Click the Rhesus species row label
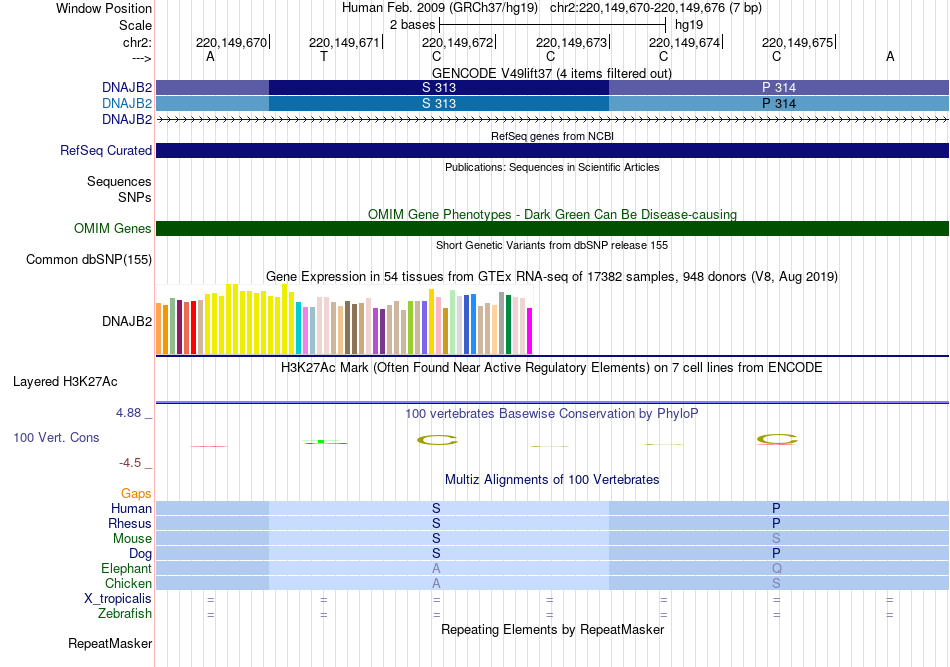 click(x=130, y=523)
